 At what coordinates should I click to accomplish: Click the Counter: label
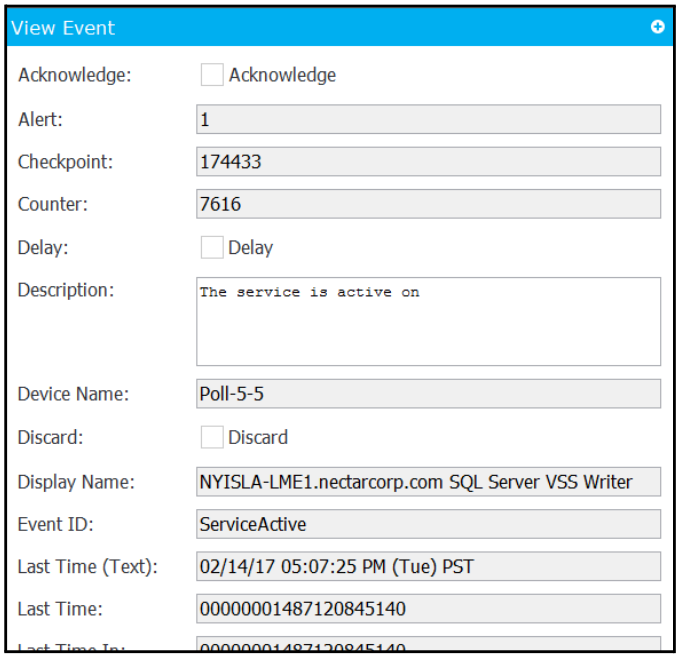click(x=53, y=204)
